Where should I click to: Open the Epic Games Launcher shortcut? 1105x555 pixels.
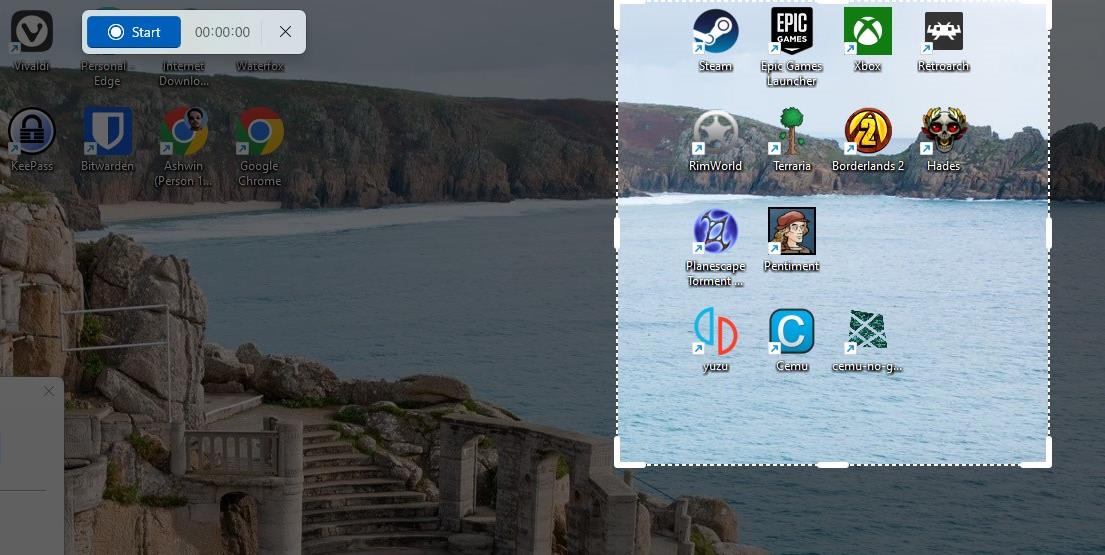click(791, 31)
